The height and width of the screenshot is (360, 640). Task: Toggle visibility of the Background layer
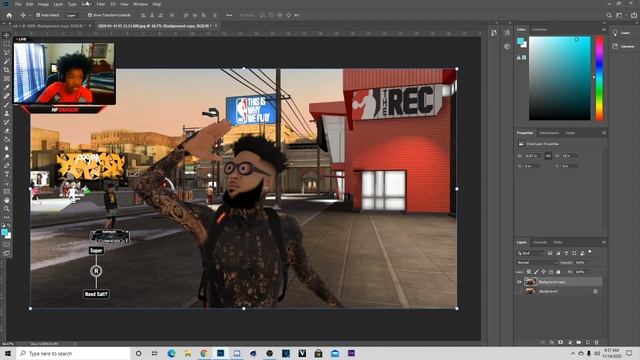[x=519, y=291]
